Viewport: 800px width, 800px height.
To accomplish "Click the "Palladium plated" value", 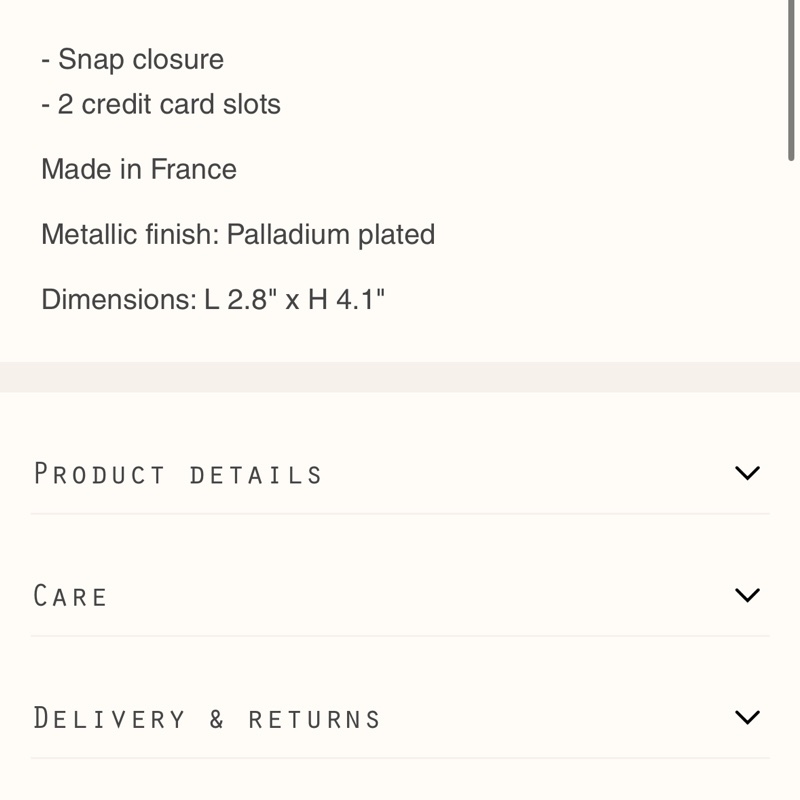I will coord(331,234).
